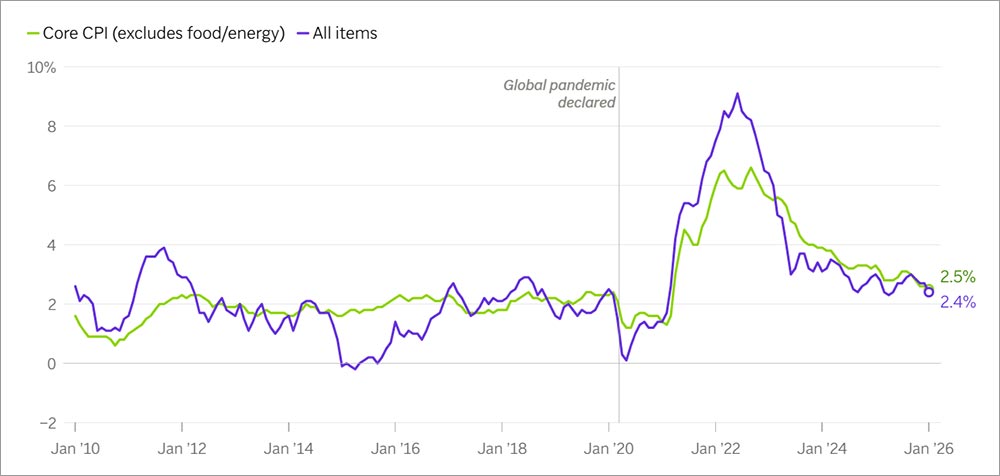Click the green 2.5% end value label
The width and height of the screenshot is (1000, 476).
click(x=957, y=277)
